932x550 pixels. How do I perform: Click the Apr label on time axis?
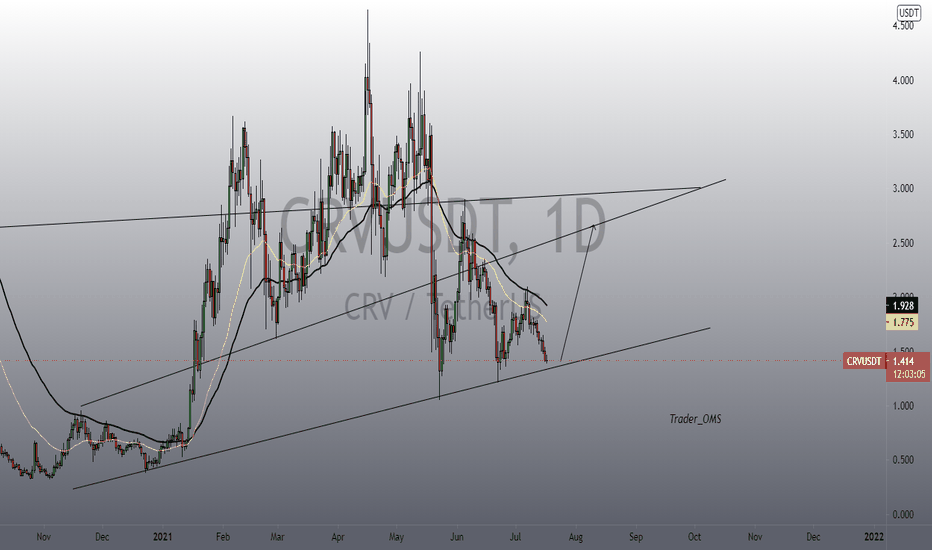pos(338,537)
